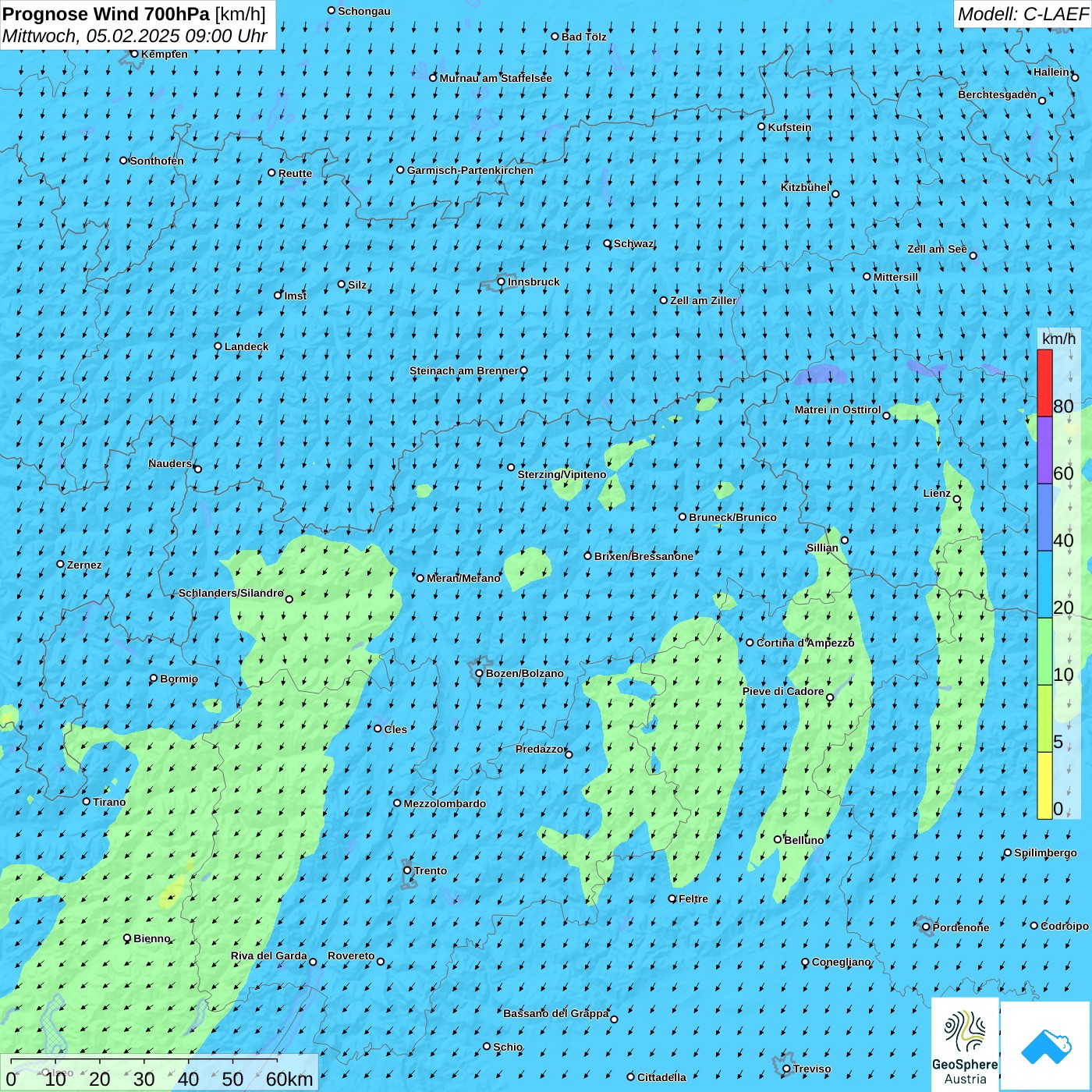1092x1092 pixels.
Task: Click the Trento city label
Action: [x=431, y=870]
